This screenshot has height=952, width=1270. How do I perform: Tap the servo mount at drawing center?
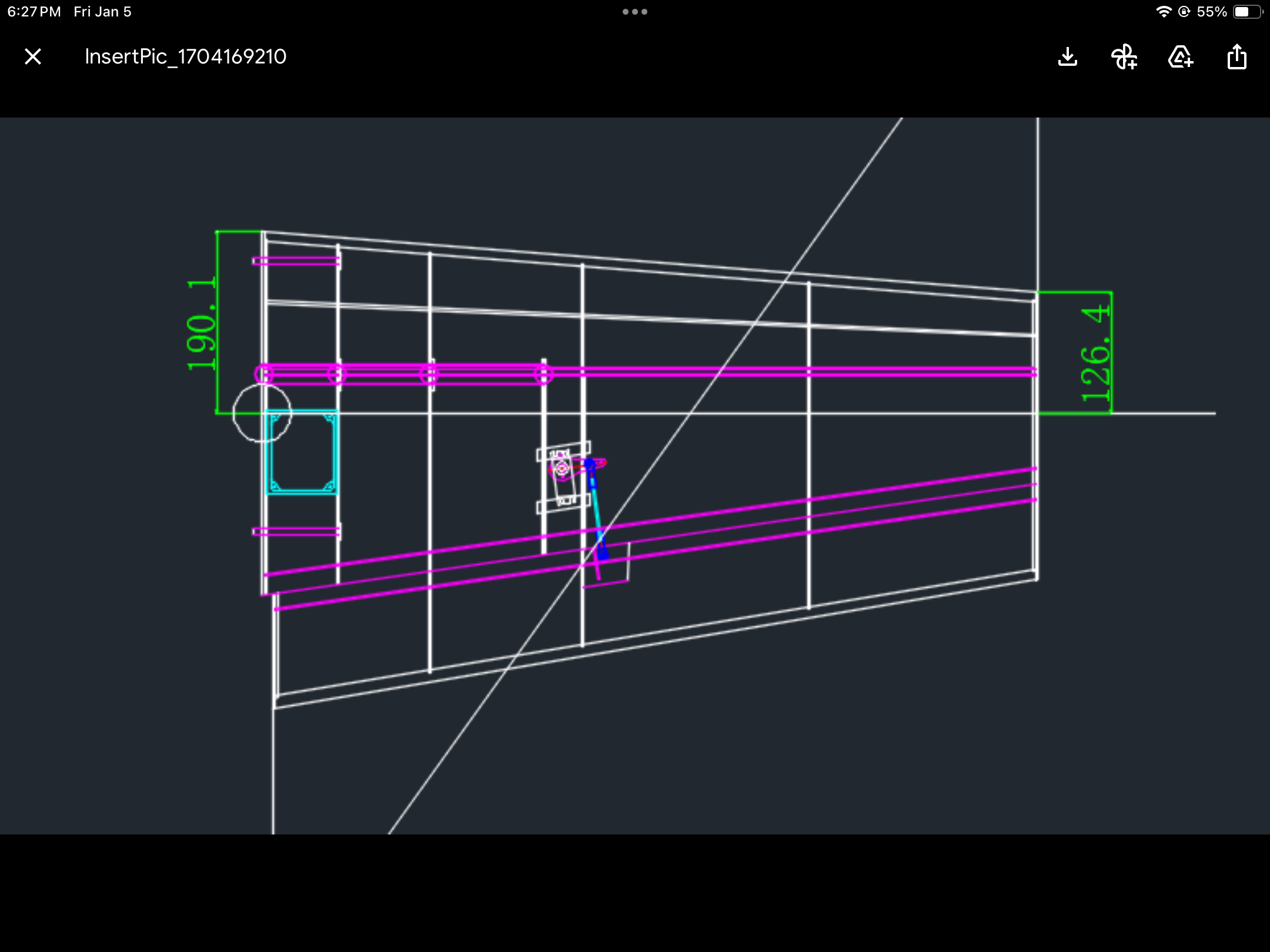pyautogui.click(x=563, y=476)
